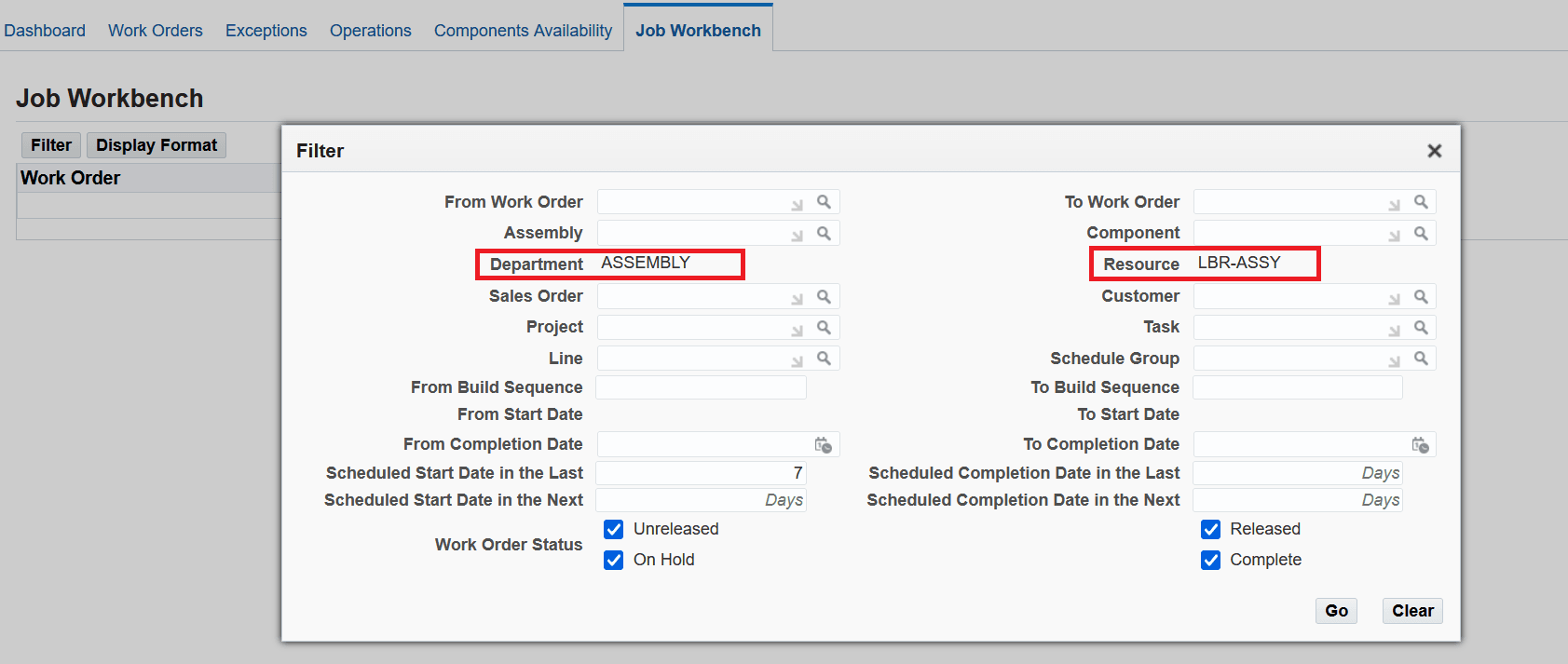This screenshot has height=664, width=1568.
Task: Disable the Complete status checkbox
Action: (1210, 560)
